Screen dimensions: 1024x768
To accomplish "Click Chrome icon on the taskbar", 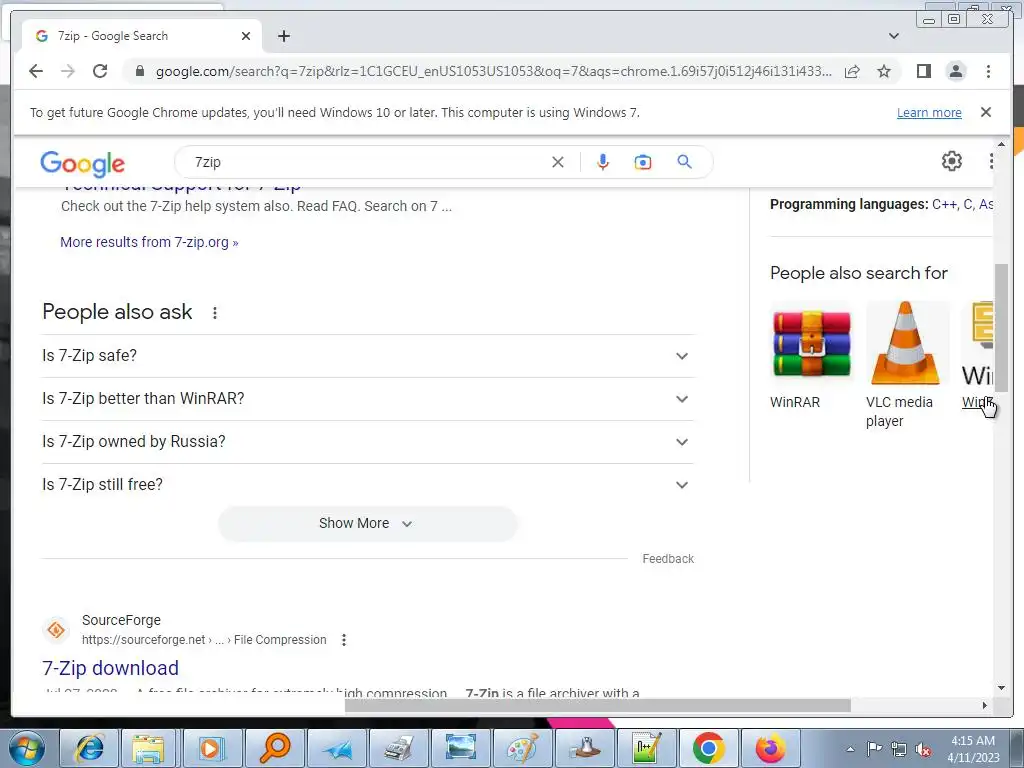I will coord(709,748).
